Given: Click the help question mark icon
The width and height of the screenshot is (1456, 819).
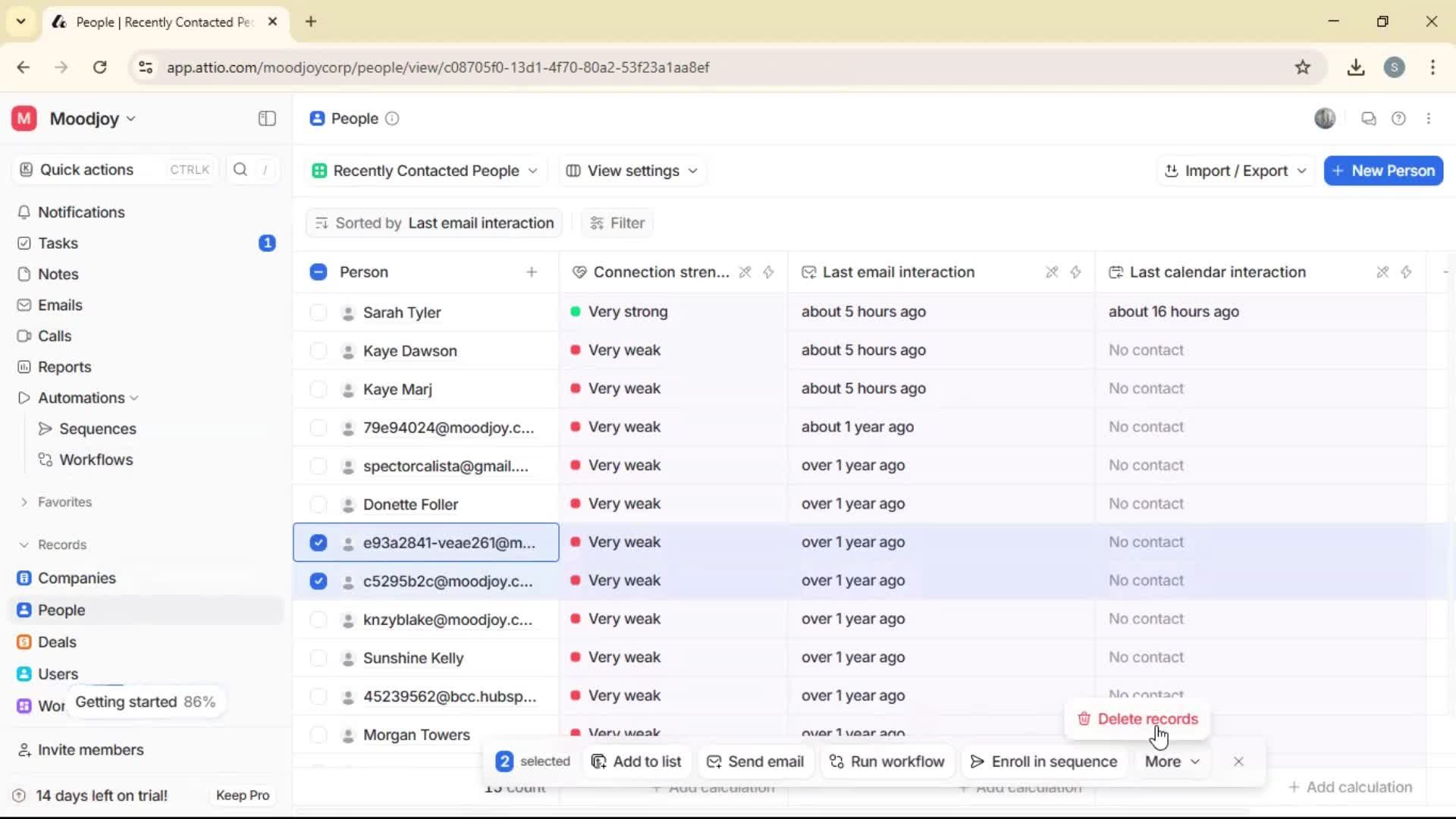Looking at the screenshot, I should pyautogui.click(x=1399, y=118).
